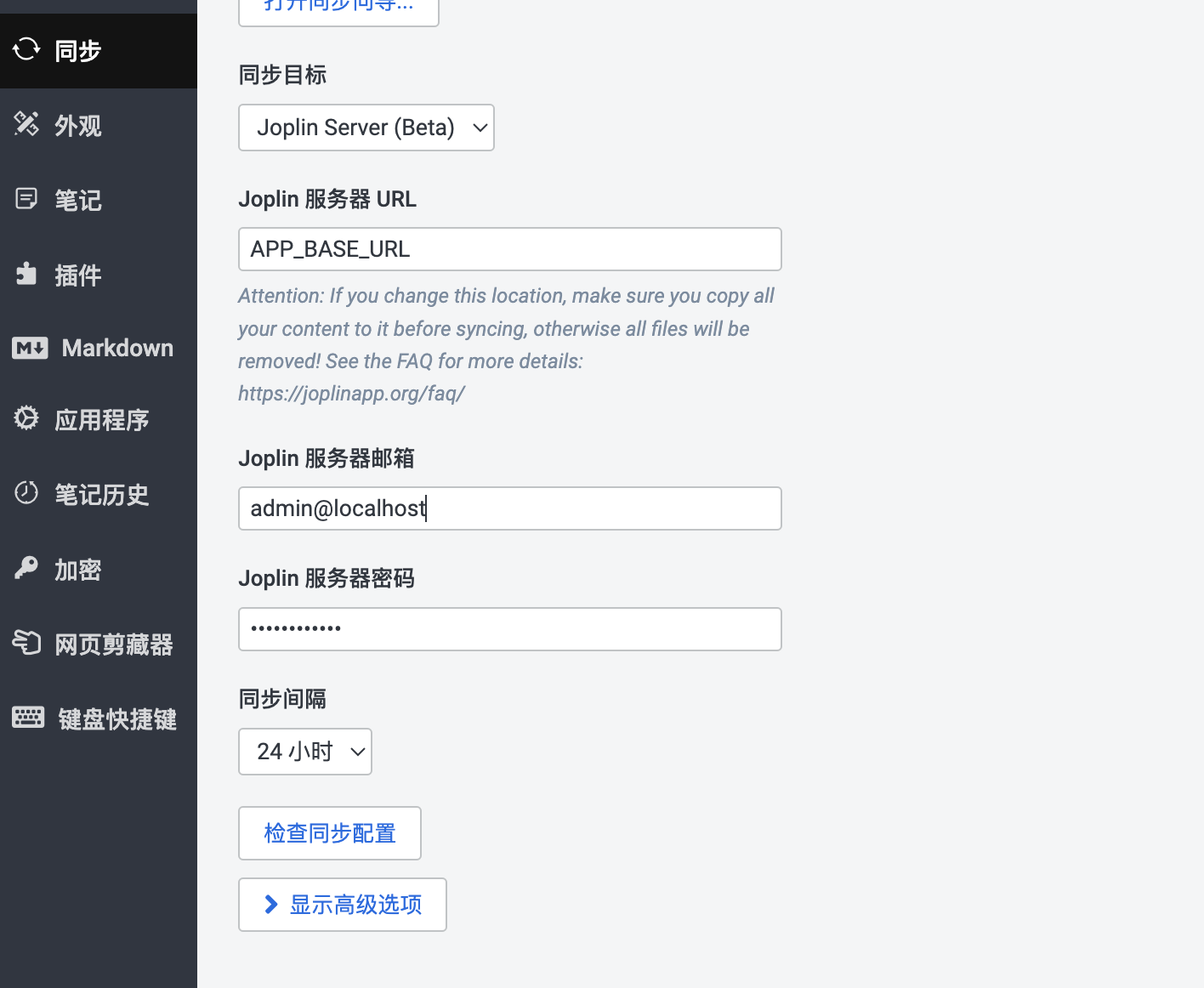Switch to the 同步 (Sync) settings tab
The image size is (1204, 988).
coord(77,50)
